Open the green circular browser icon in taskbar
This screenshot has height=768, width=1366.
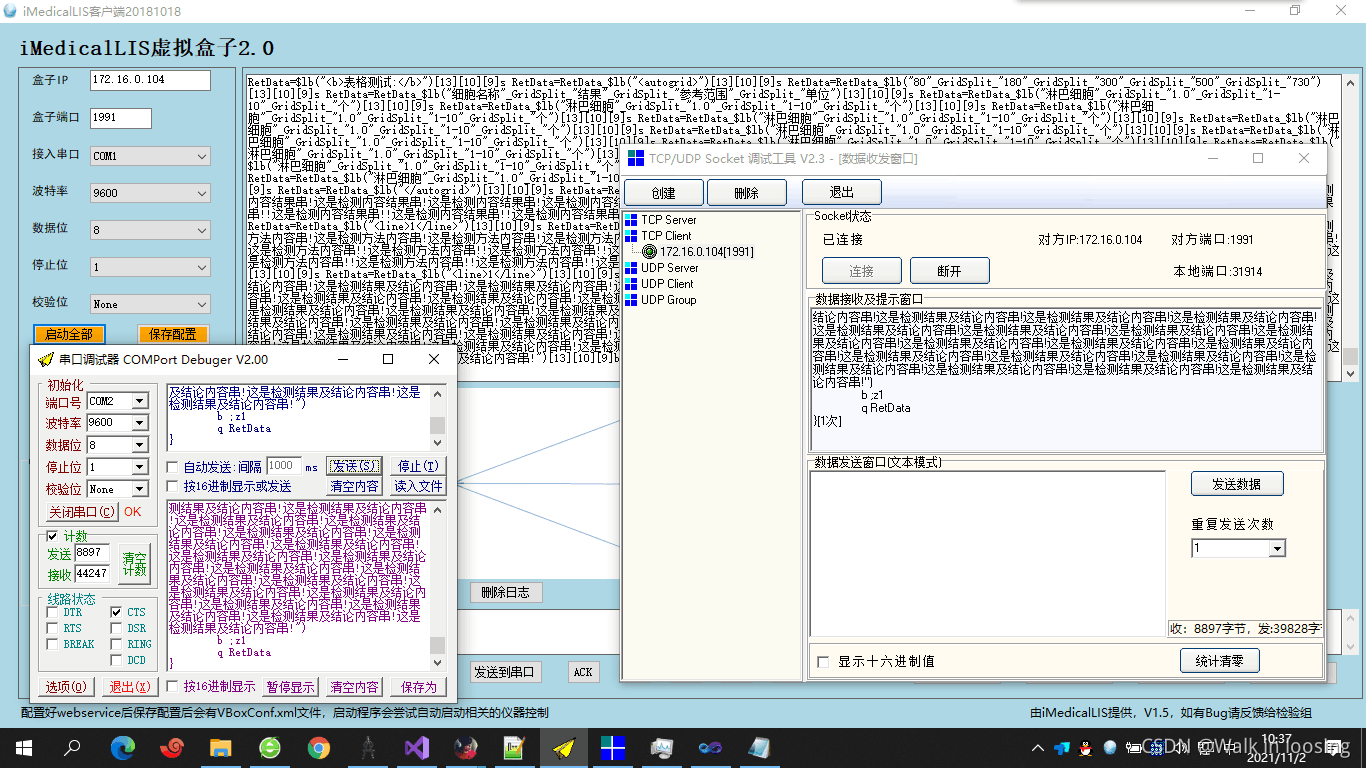point(270,747)
